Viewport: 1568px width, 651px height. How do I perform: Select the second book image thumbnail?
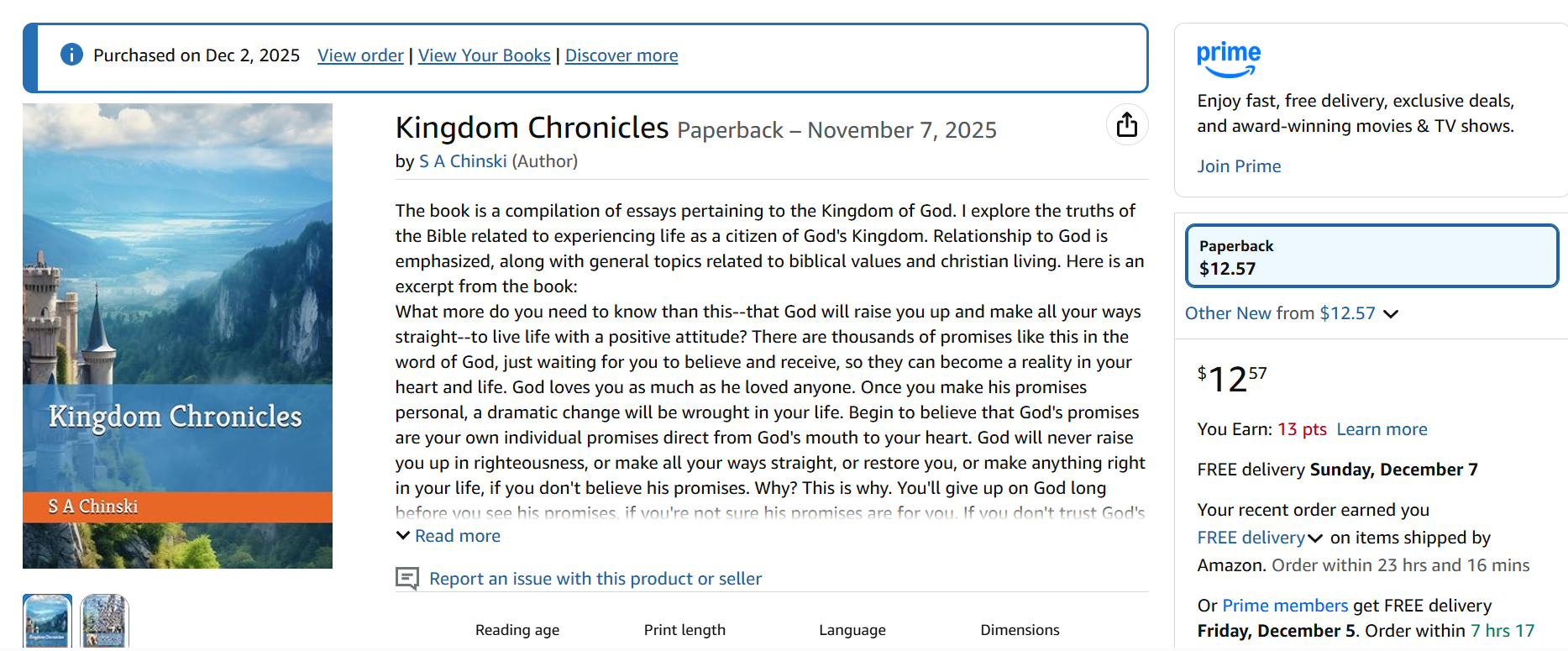click(104, 621)
